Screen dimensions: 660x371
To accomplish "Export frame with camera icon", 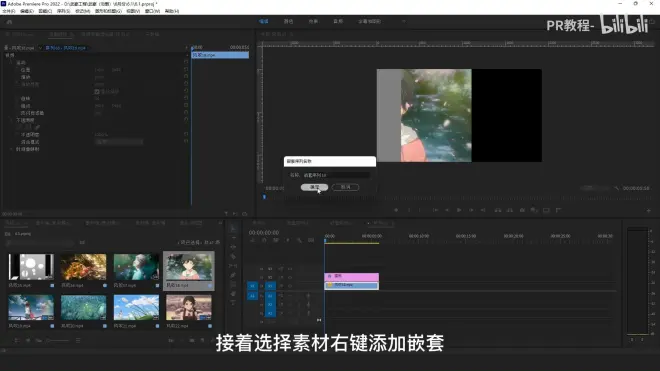I will point(522,210).
